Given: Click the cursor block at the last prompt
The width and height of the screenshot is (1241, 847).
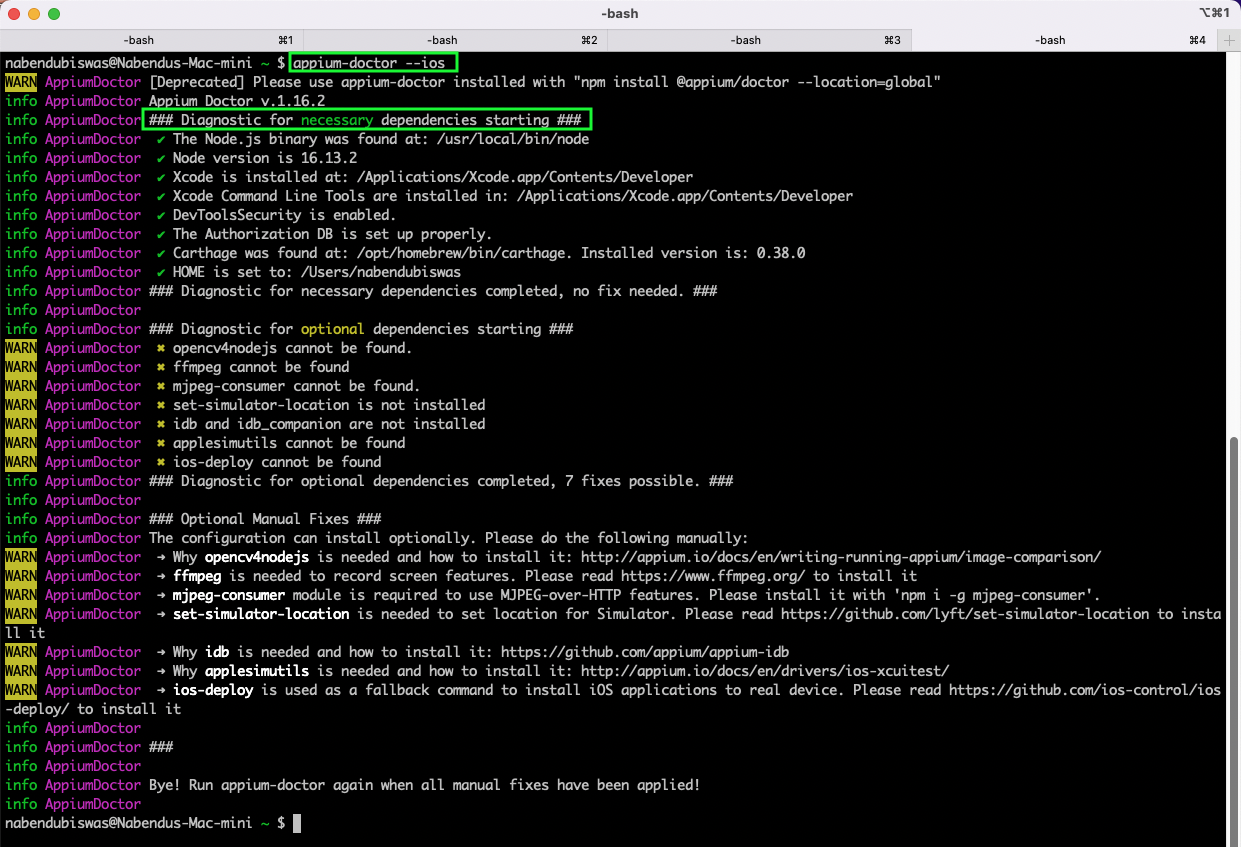Looking at the screenshot, I should click(297, 823).
